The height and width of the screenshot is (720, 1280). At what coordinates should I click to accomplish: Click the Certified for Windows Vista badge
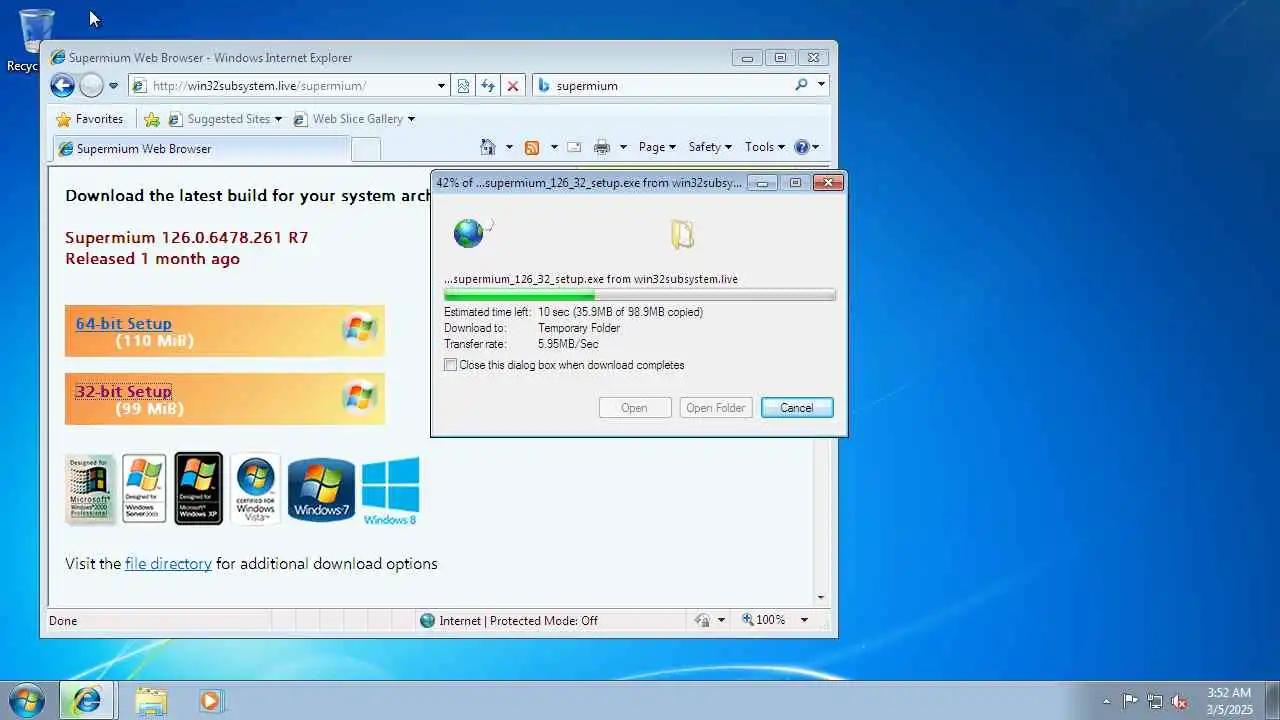coord(255,488)
